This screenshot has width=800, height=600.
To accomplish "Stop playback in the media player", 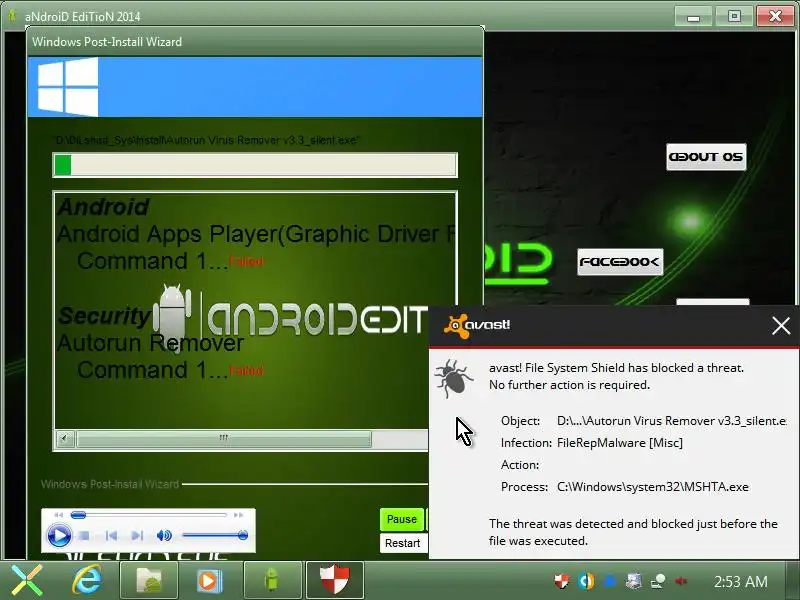I will point(85,536).
